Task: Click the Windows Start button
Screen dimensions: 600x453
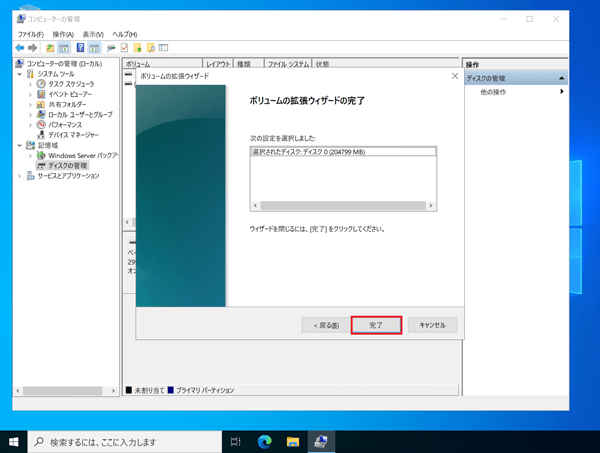Action: click(x=14, y=441)
